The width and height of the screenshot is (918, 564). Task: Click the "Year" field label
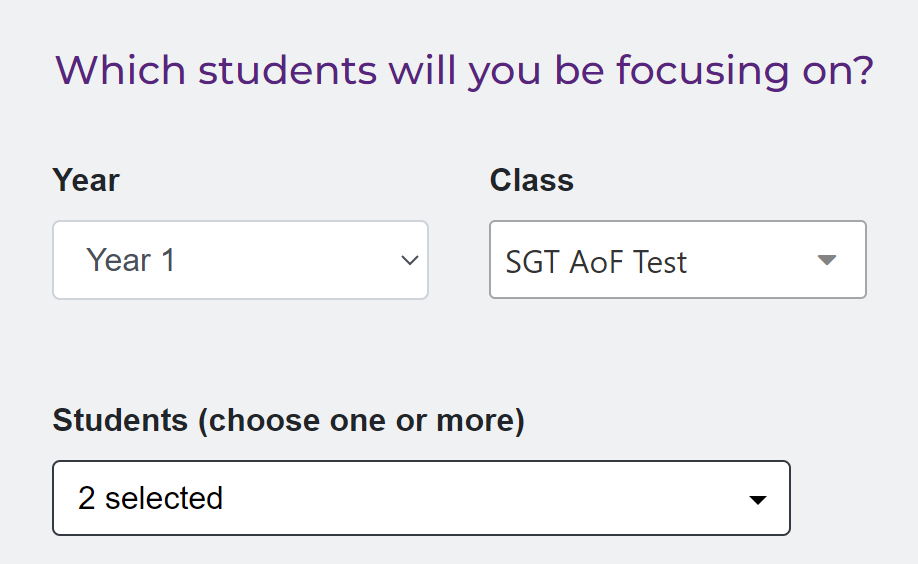point(86,180)
